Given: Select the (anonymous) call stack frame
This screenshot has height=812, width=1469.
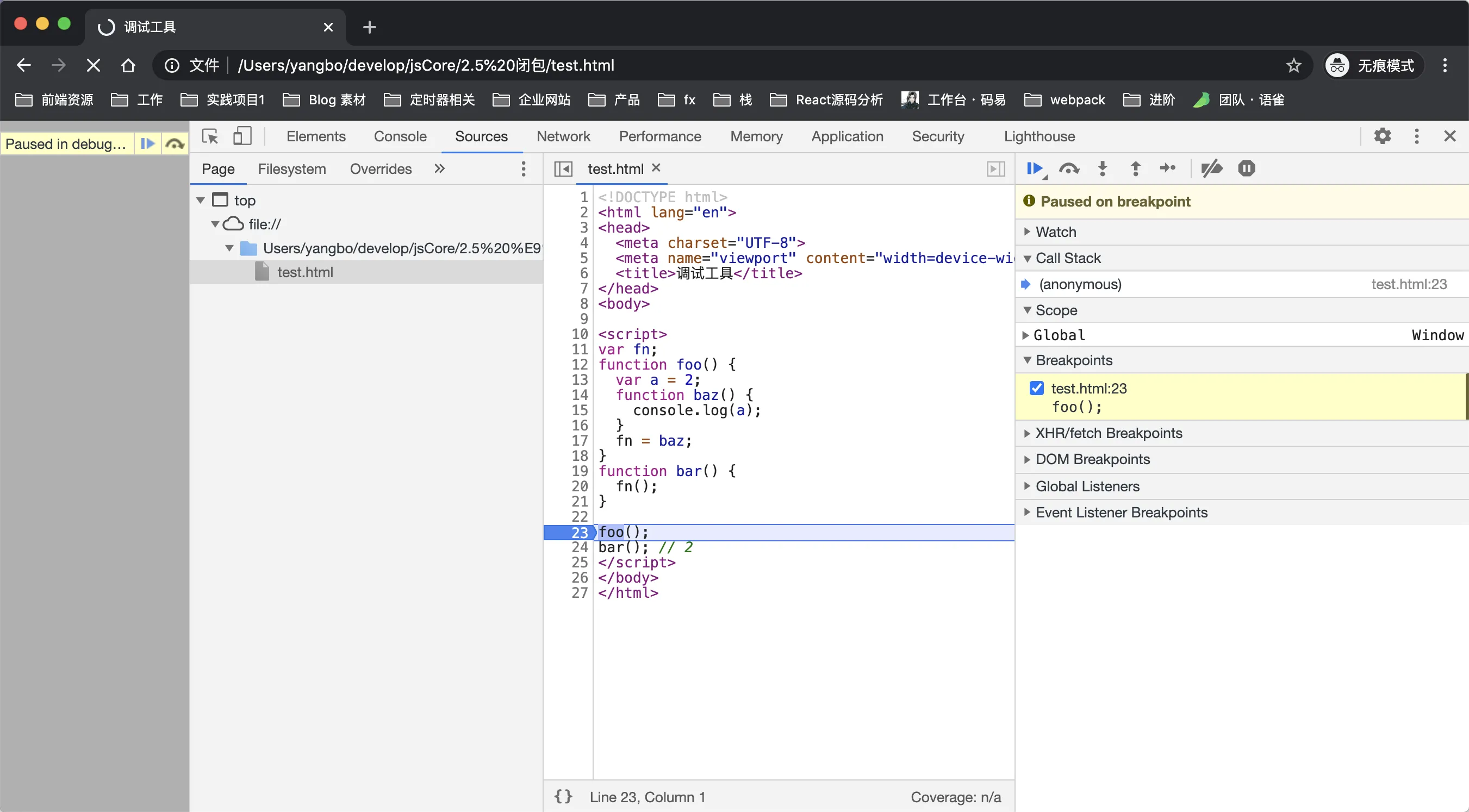Looking at the screenshot, I should click(1242, 284).
